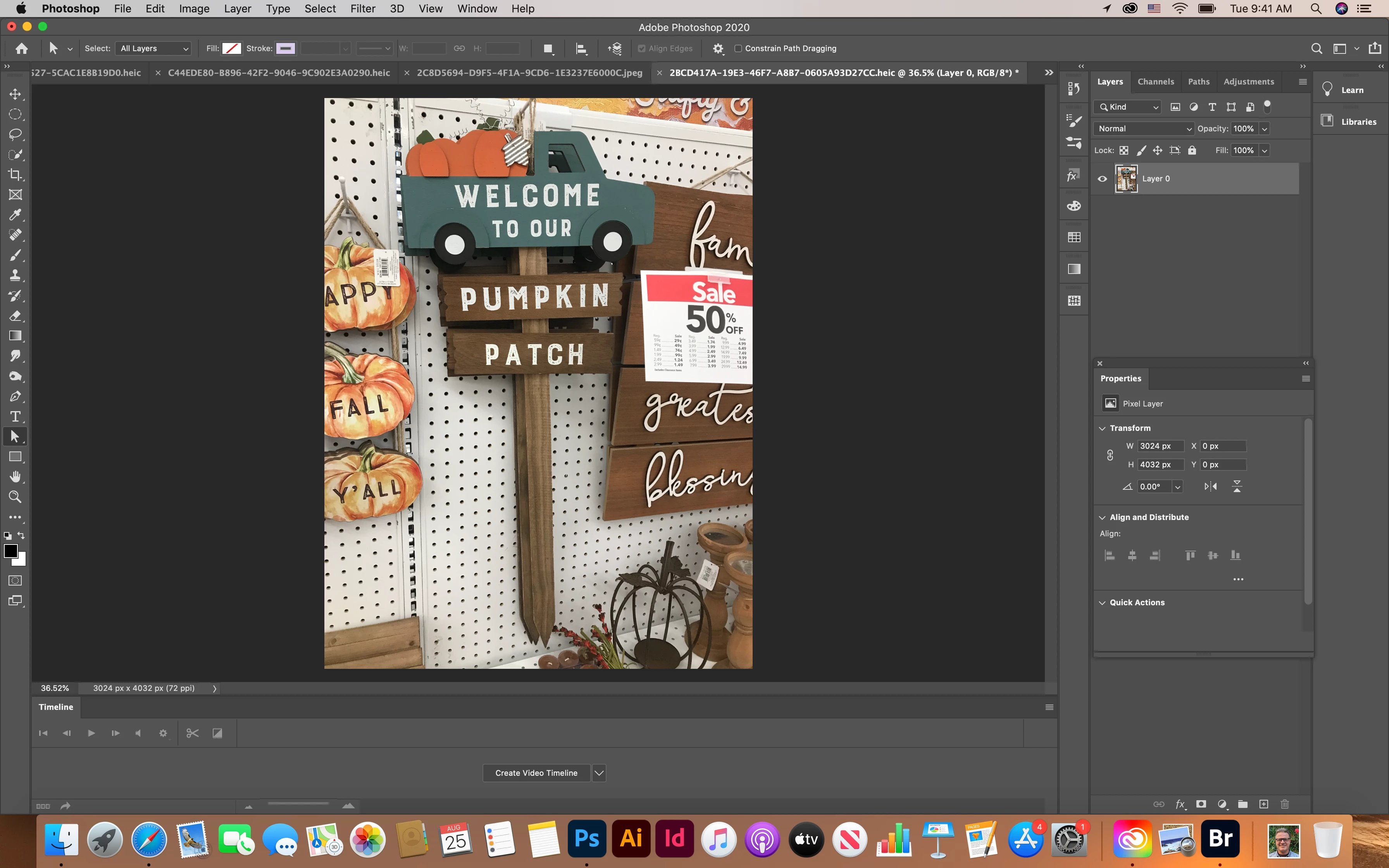Select the Clone Stamp tool
Image resolution: width=1389 pixels, height=868 pixels.
pos(15,276)
